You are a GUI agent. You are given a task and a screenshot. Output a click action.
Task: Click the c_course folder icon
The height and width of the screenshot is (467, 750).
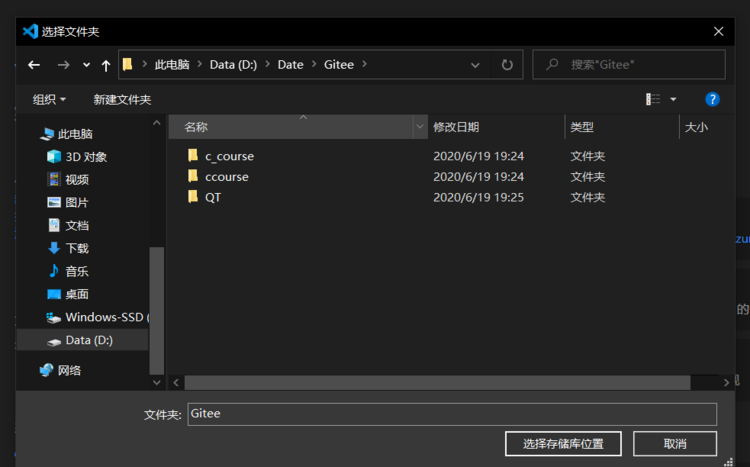(193, 155)
